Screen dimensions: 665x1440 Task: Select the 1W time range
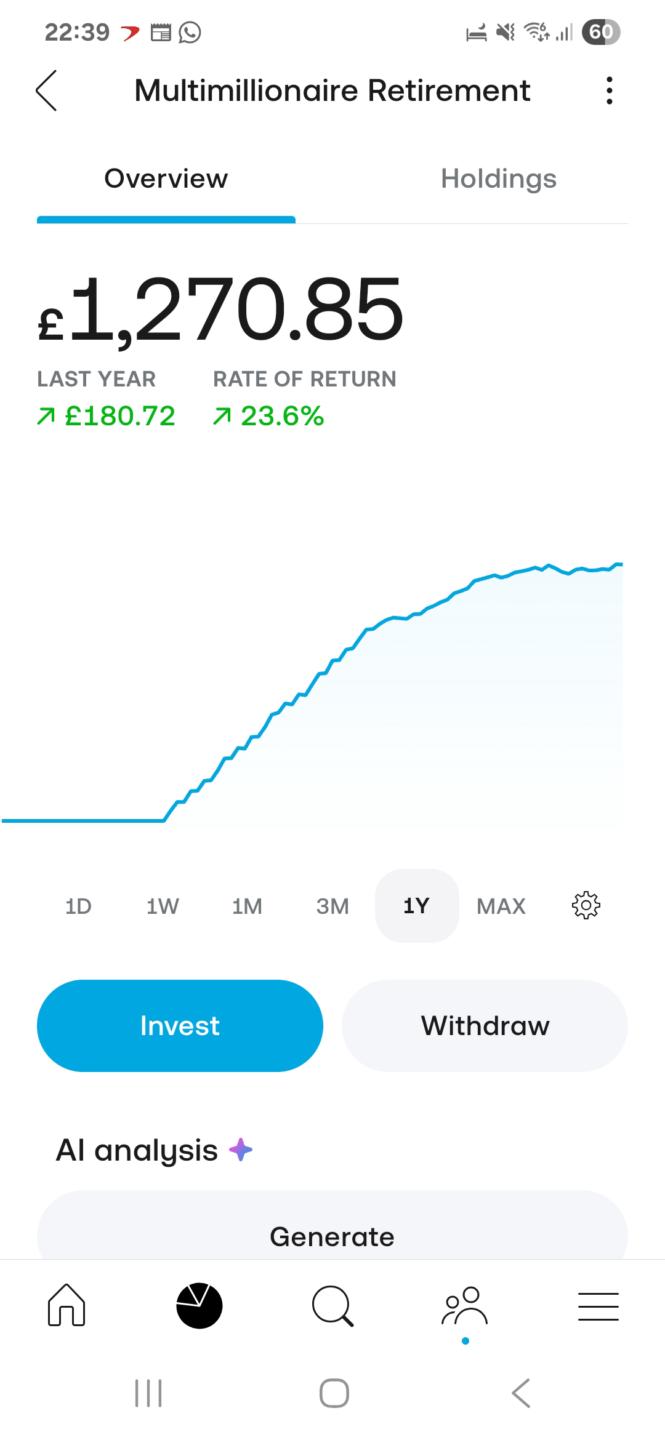tap(162, 906)
